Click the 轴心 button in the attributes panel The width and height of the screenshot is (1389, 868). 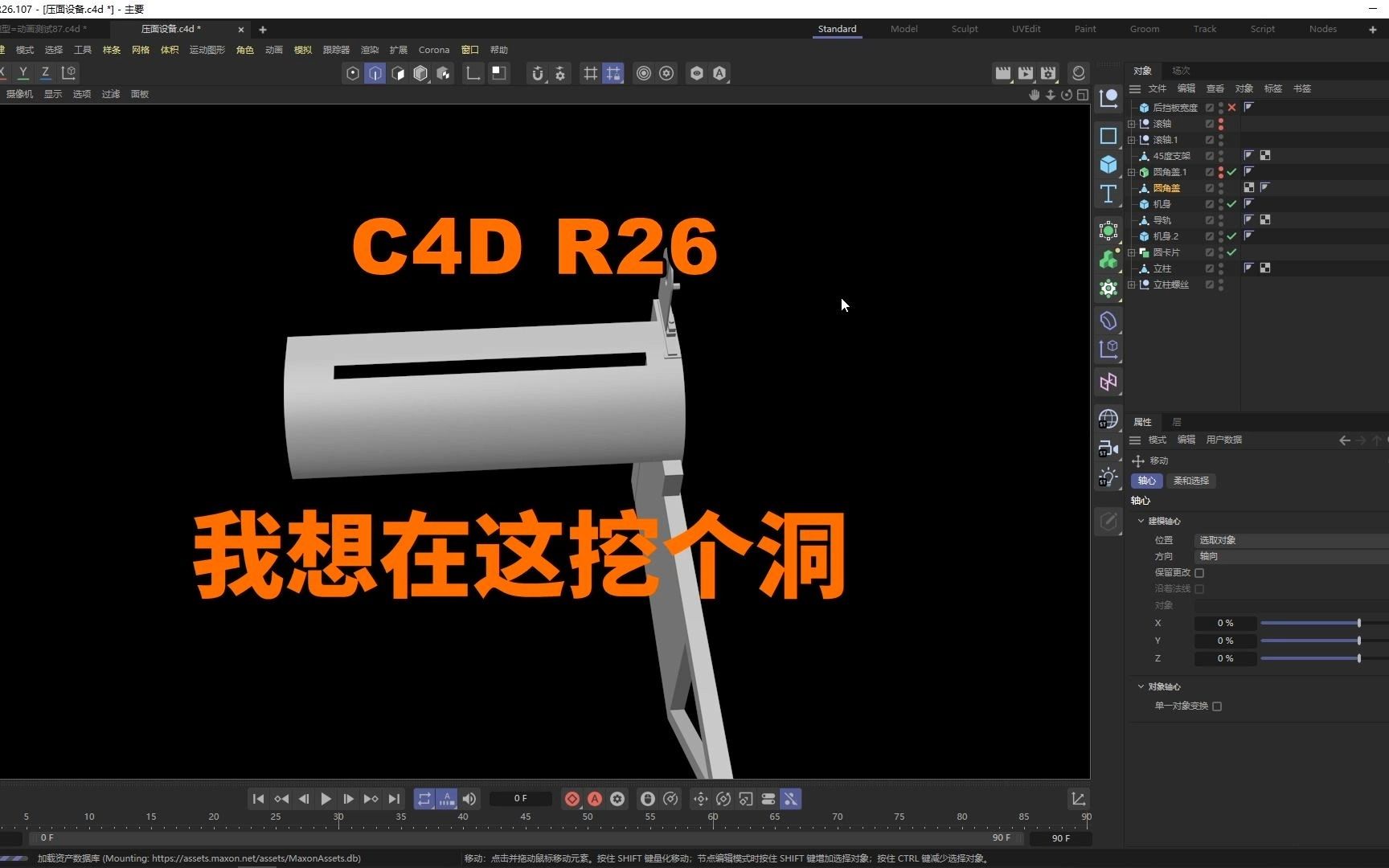[x=1146, y=481]
